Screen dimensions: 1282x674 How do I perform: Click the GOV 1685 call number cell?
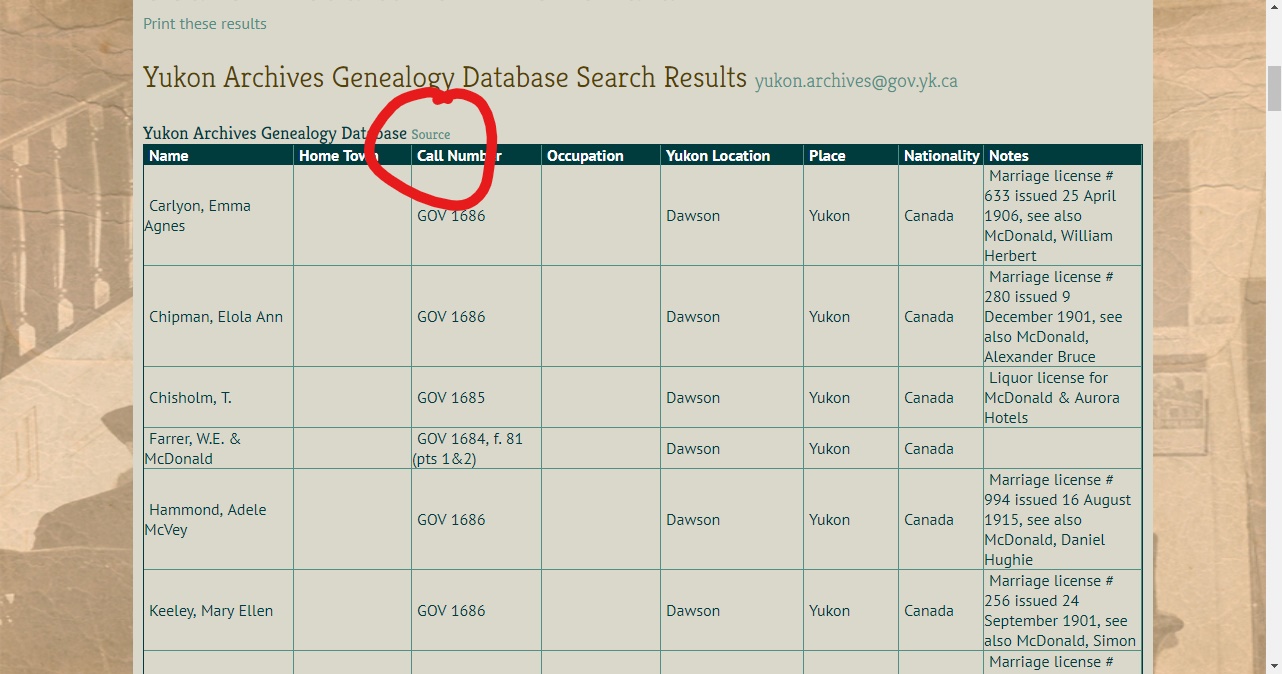(451, 398)
